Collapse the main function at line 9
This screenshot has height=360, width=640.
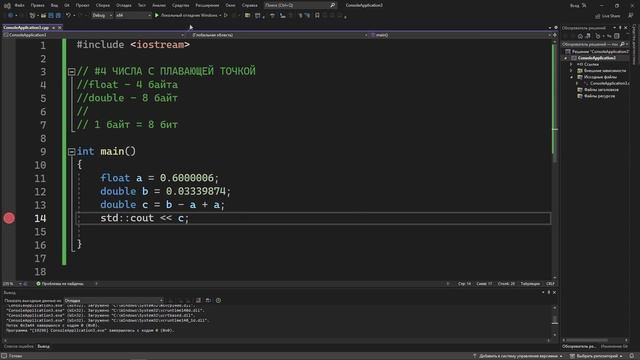[x=71, y=152]
